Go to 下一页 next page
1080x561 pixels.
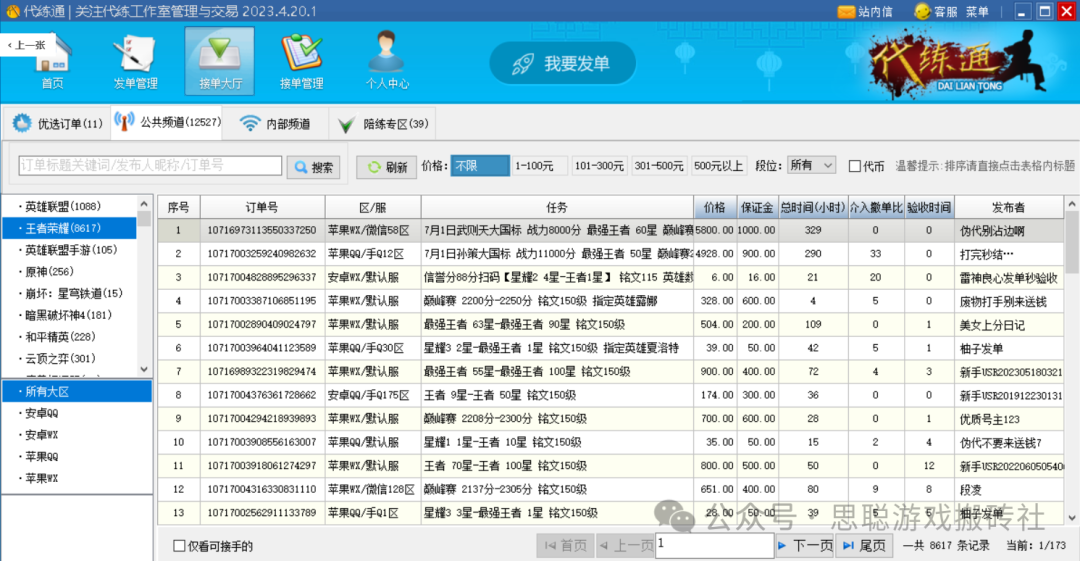pyautogui.click(x=804, y=545)
